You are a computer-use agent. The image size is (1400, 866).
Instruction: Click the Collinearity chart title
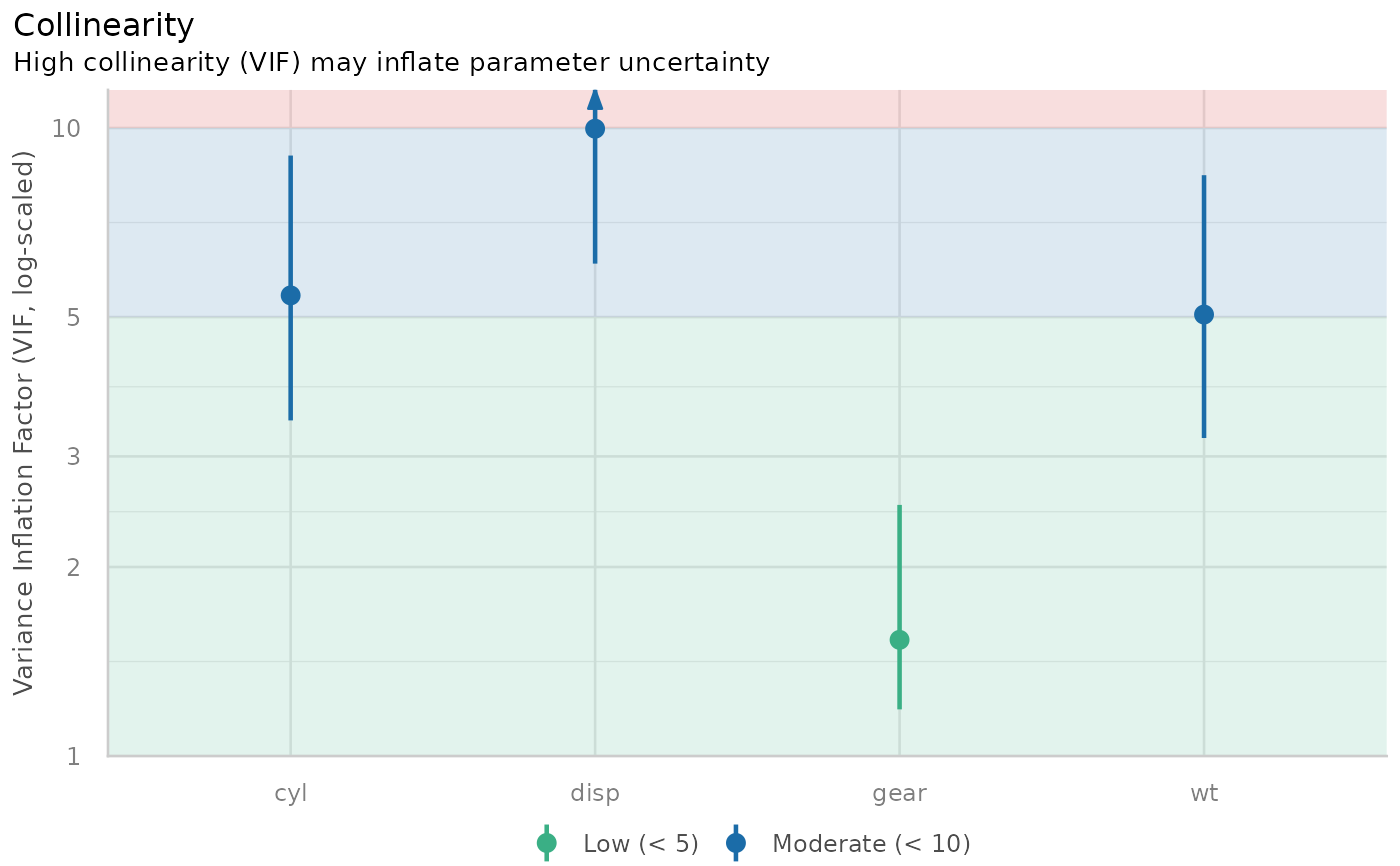click(104, 25)
